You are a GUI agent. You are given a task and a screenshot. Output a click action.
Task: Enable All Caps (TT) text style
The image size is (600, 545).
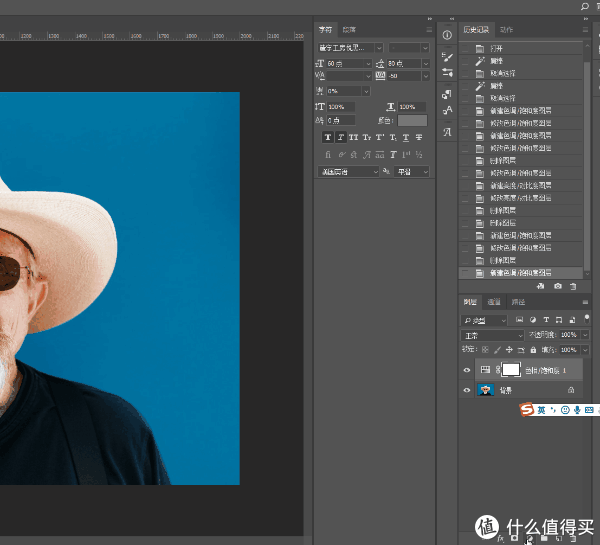[354, 137]
